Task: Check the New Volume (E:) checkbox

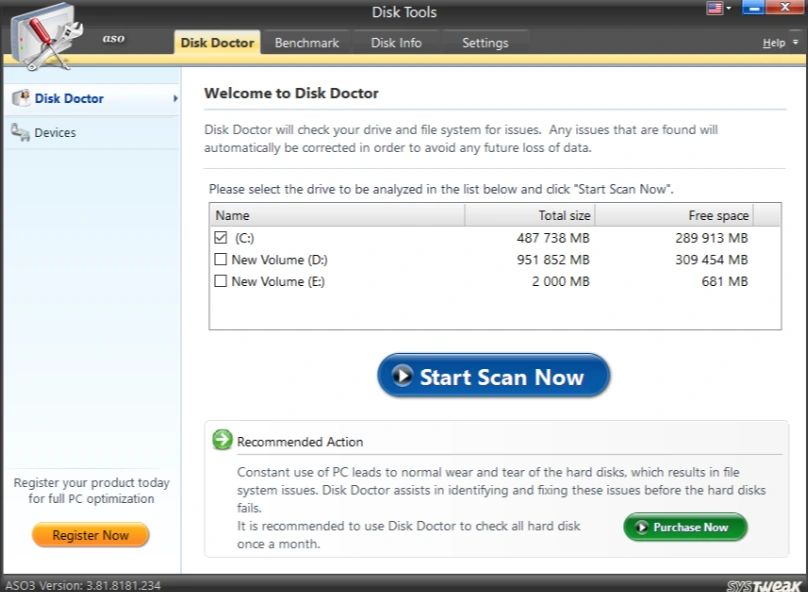Action: coord(221,281)
